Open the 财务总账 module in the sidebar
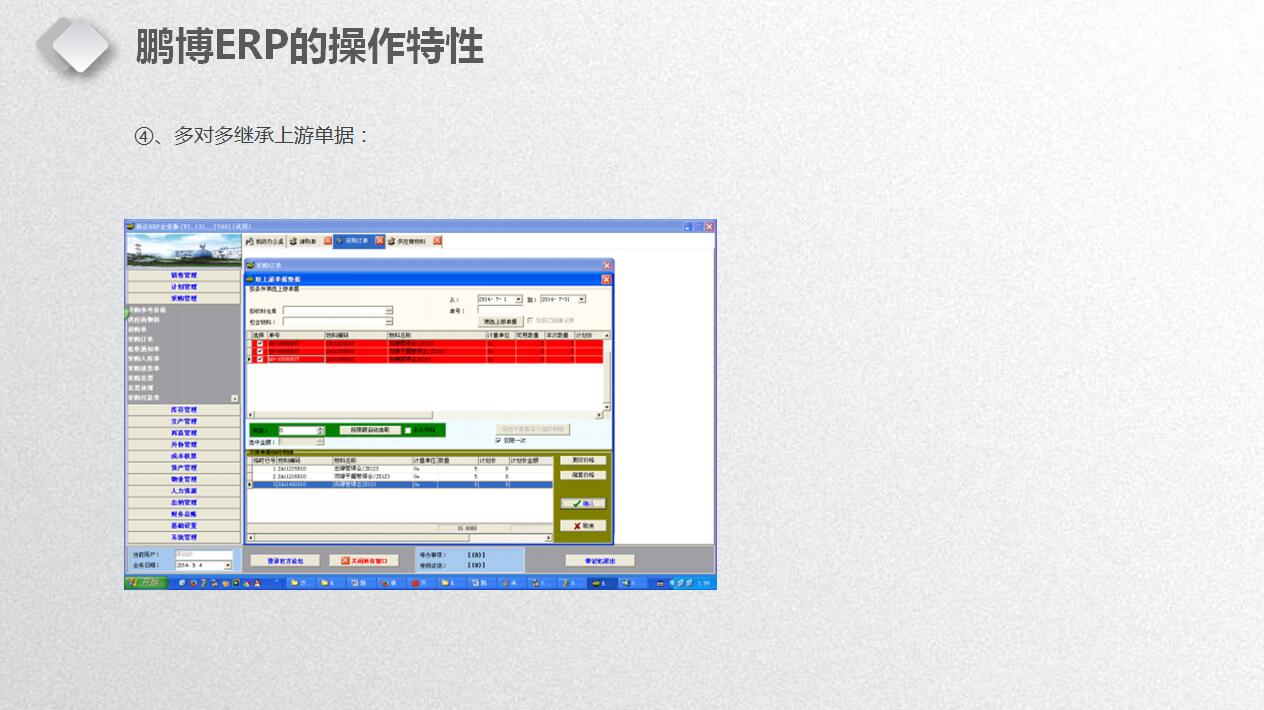The image size is (1264, 710). click(x=184, y=514)
